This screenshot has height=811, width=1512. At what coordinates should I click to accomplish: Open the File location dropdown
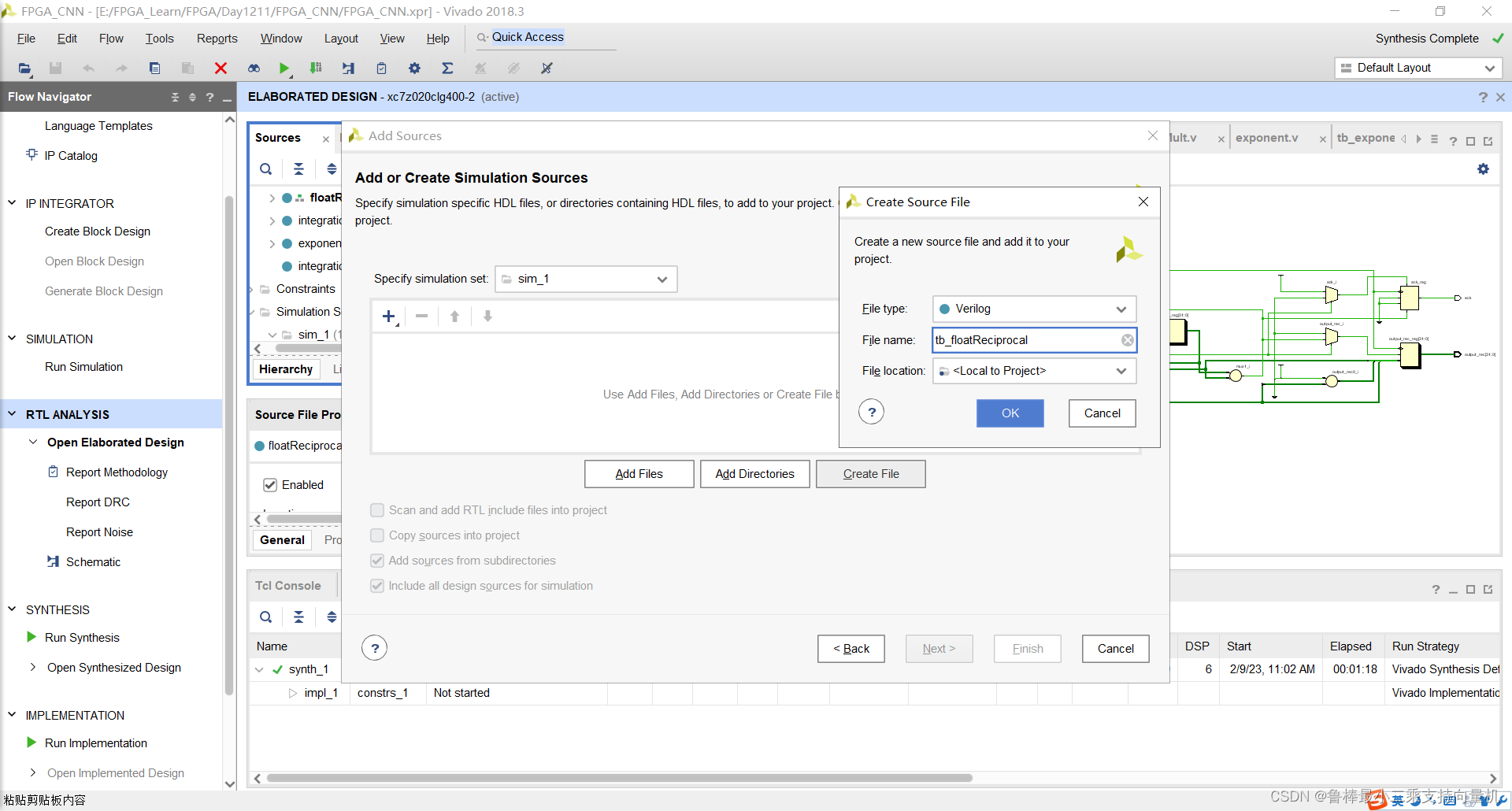(1034, 371)
